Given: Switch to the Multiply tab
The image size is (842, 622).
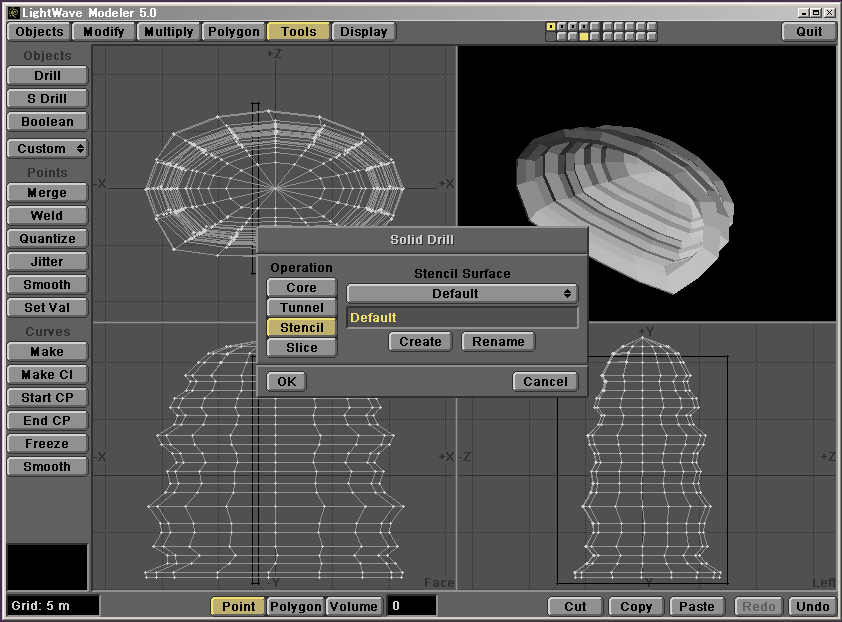Looking at the screenshot, I should point(168,31).
